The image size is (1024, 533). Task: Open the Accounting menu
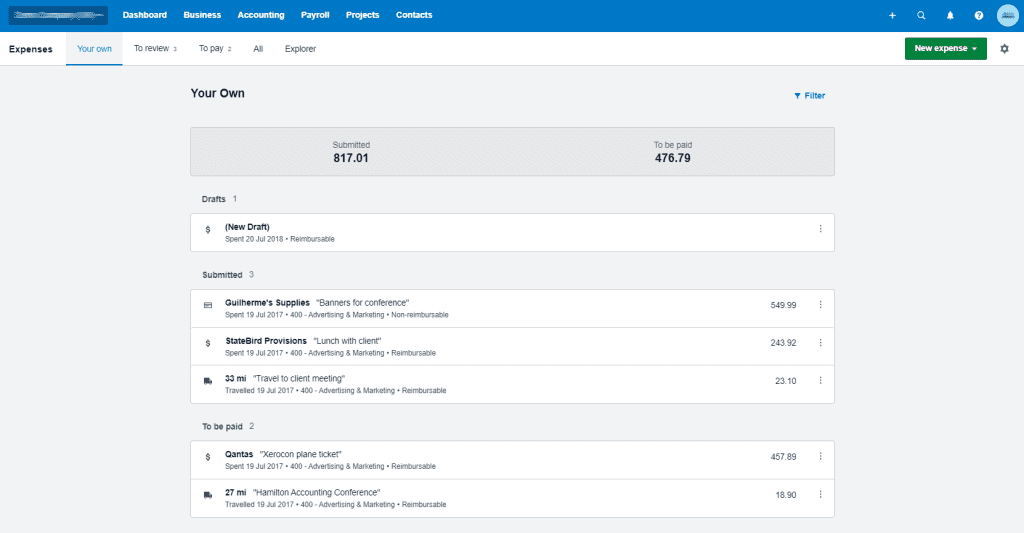(261, 15)
